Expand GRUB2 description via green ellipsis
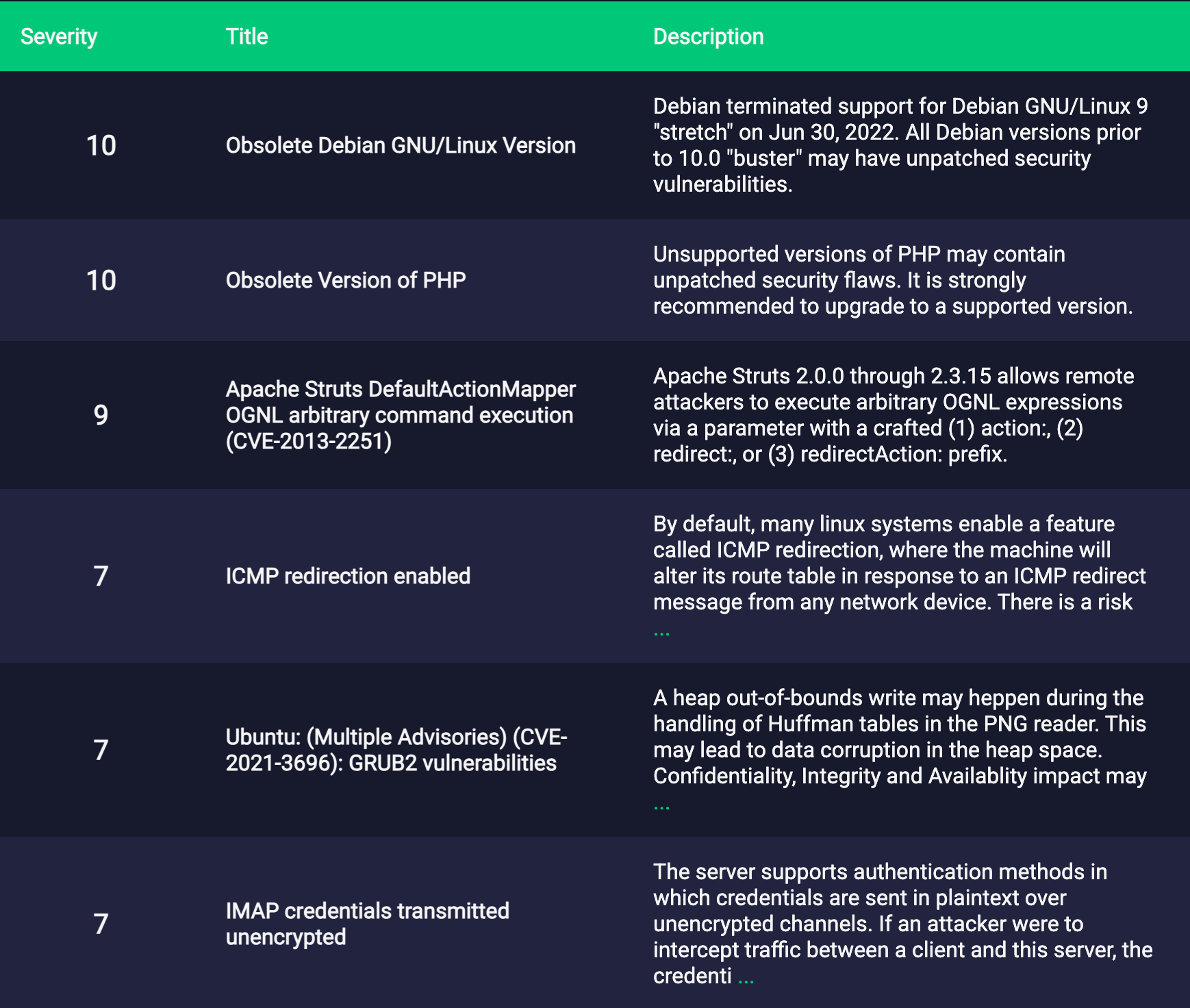 [661, 807]
